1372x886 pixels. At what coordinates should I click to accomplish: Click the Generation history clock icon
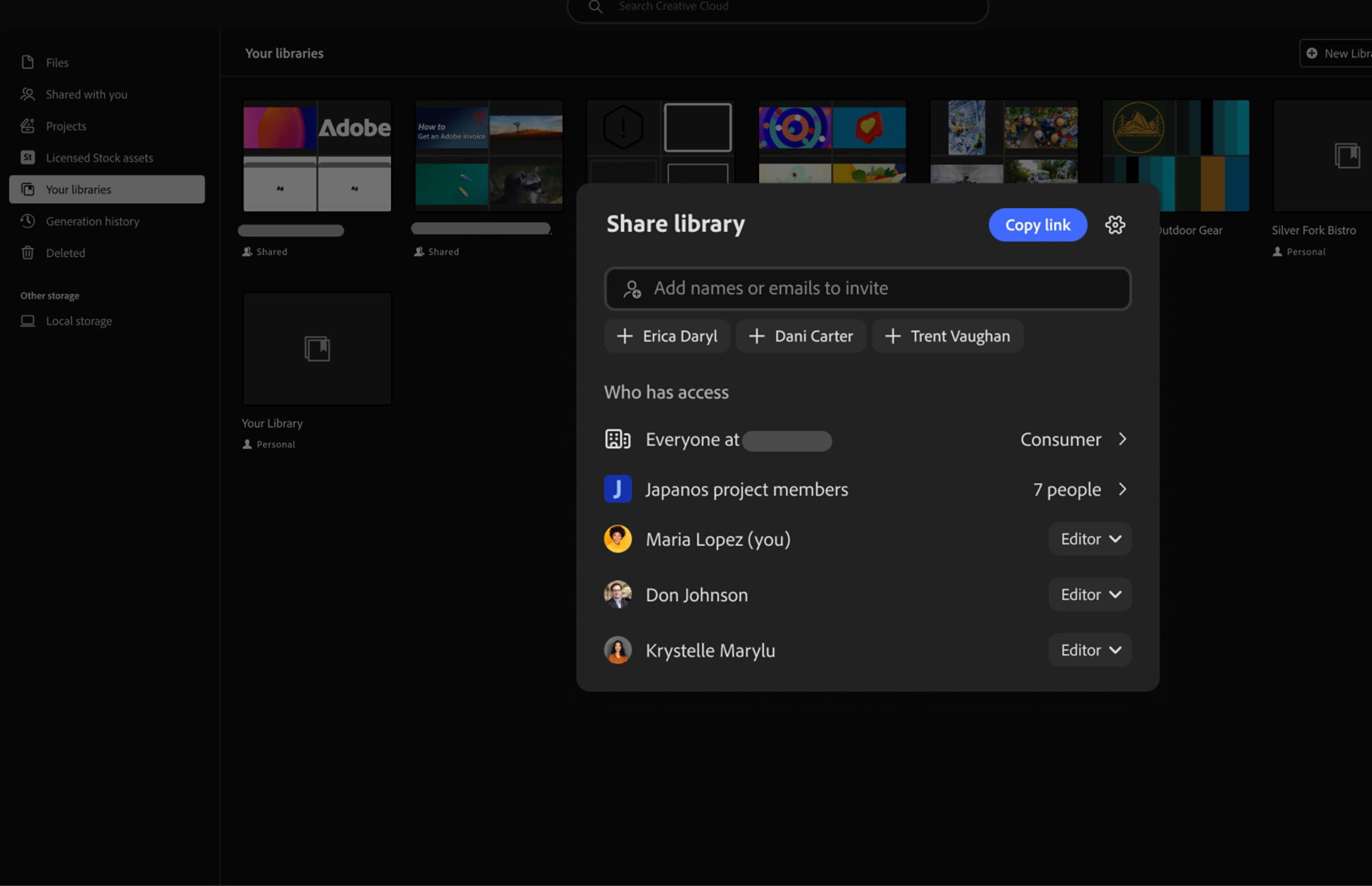[x=28, y=221]
